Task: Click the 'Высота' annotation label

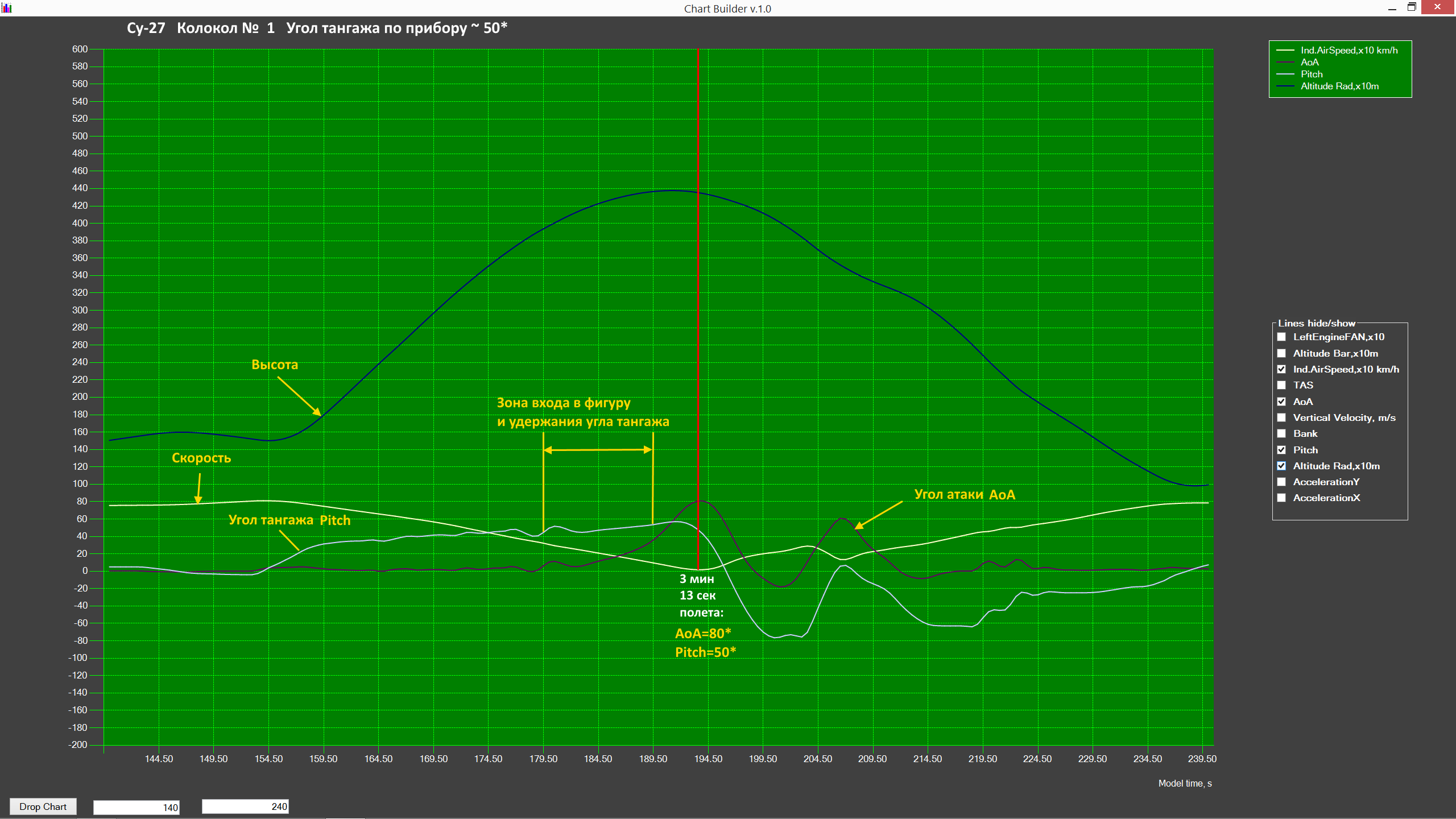Action: (x=275, y=365)
